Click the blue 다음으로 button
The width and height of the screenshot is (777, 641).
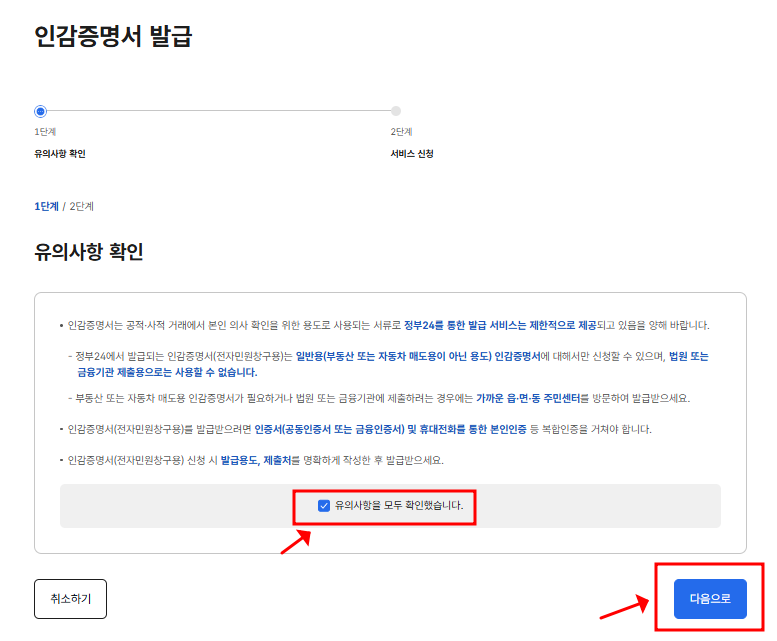pos(710,598)
